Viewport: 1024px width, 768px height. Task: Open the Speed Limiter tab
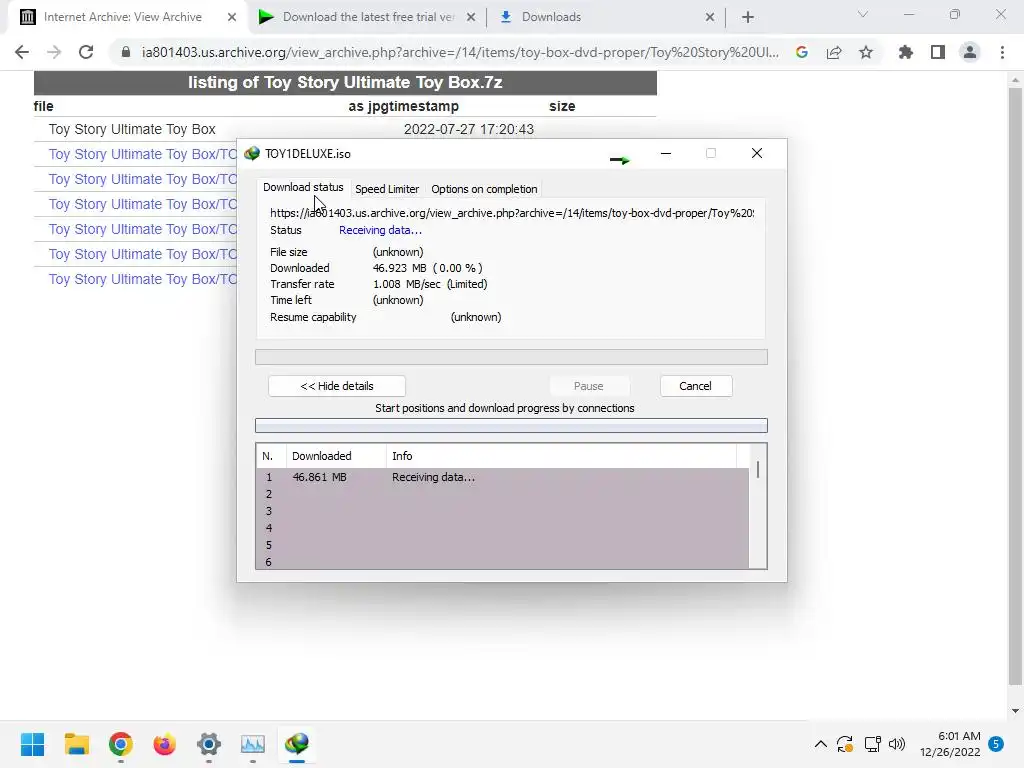(387, 189)
